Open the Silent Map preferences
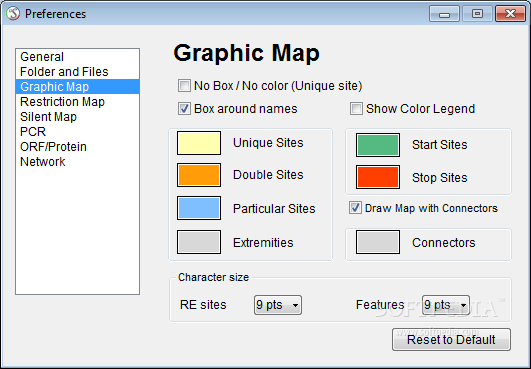Image resolution: width=531 pixels, height=369 pixels. pyautogui.click(x=77, y=116)
